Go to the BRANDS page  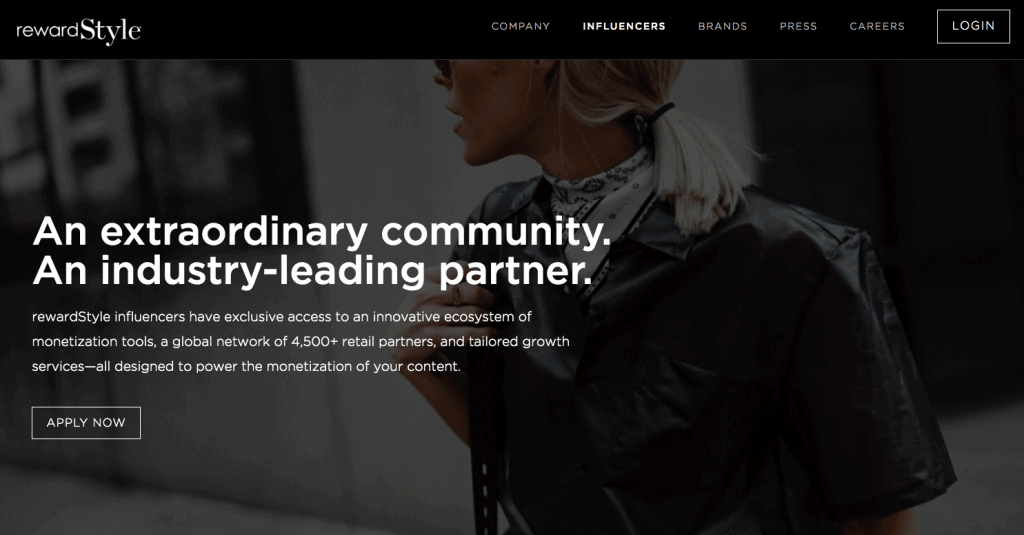coord(722,26)
